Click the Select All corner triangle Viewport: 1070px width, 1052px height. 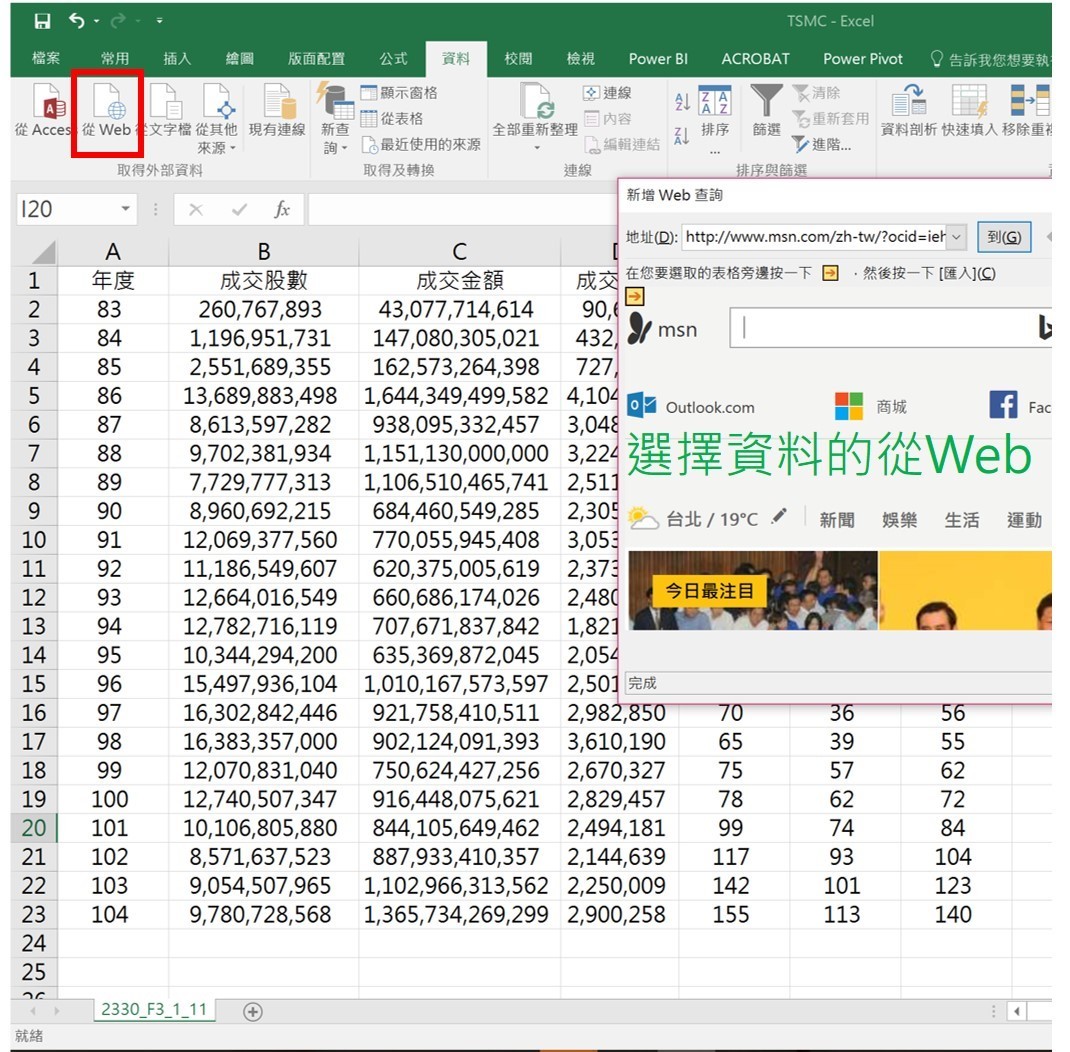(44, 252)
